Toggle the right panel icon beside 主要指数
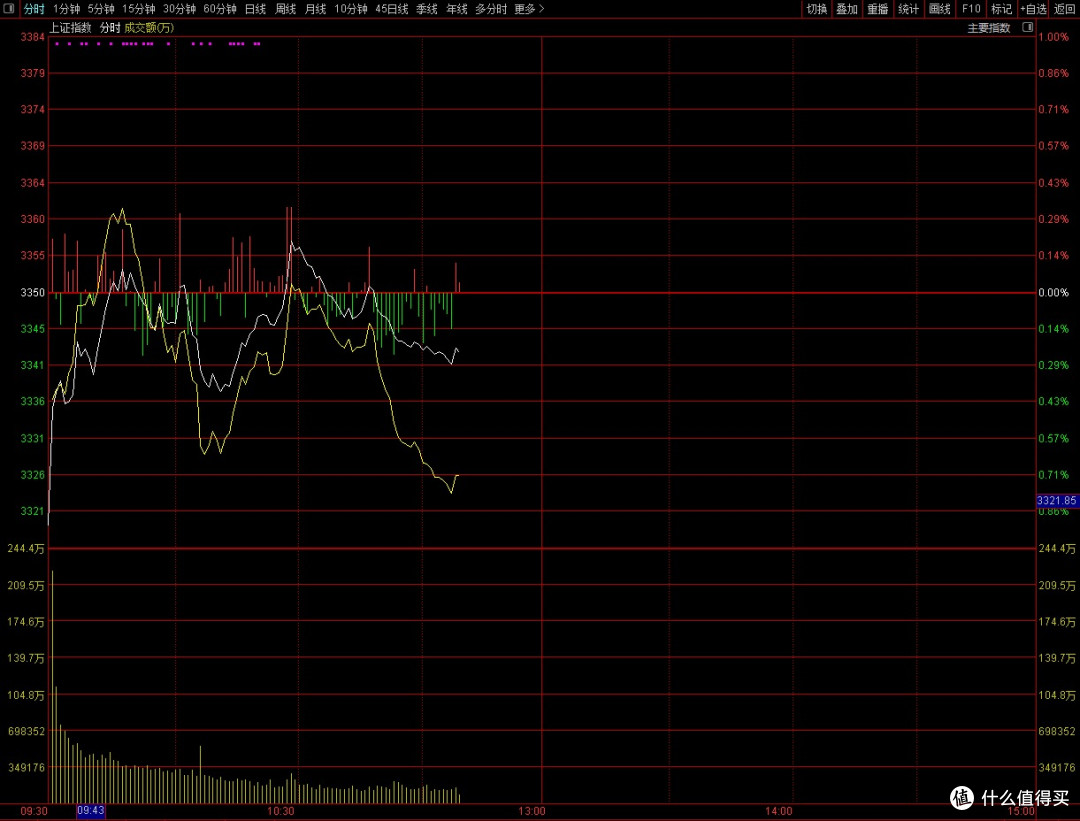The width and height of the screenshot is (1080, 821). click(1028, 28)
